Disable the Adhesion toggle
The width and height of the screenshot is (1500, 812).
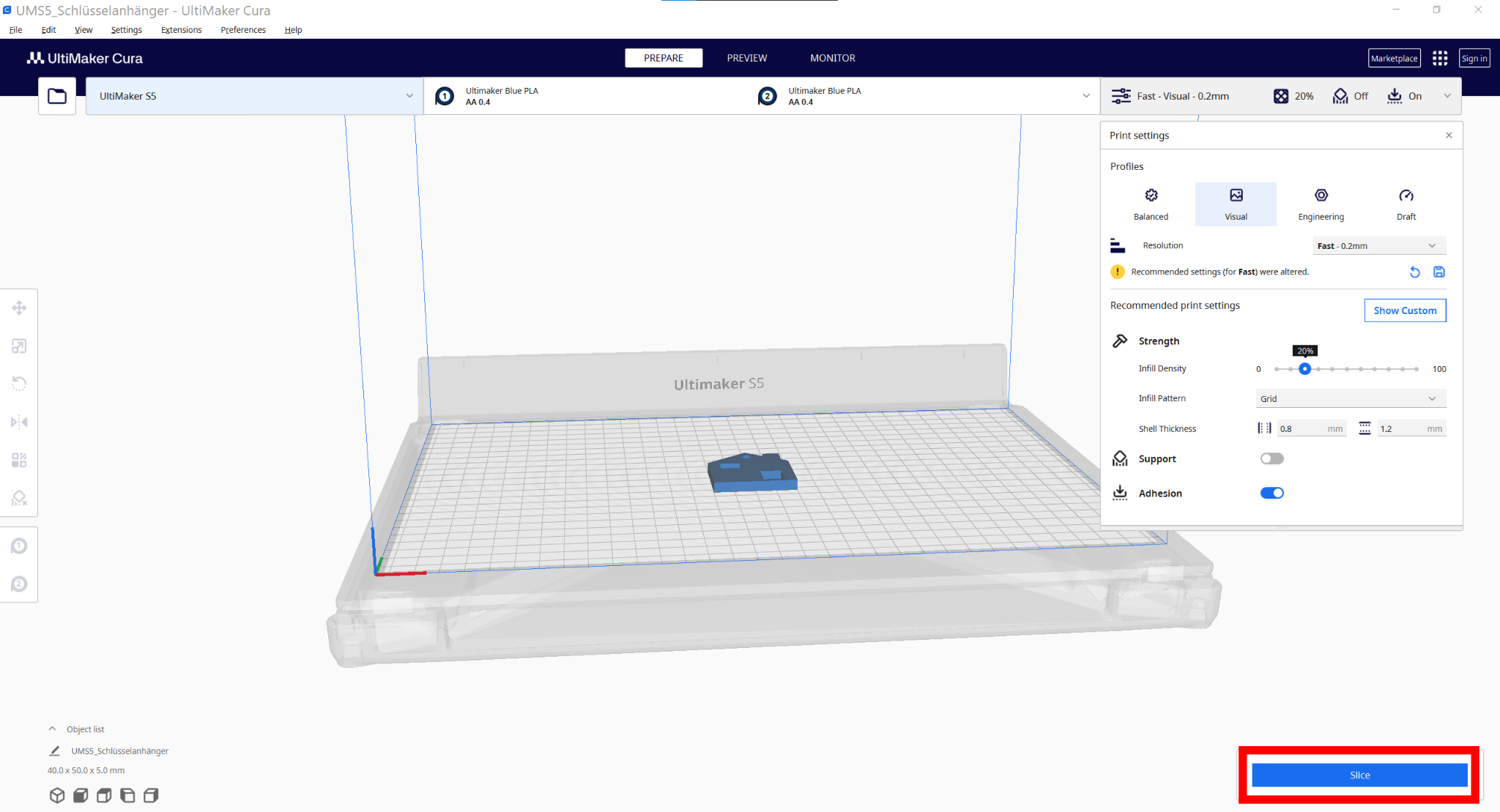tap(1272, 493)
